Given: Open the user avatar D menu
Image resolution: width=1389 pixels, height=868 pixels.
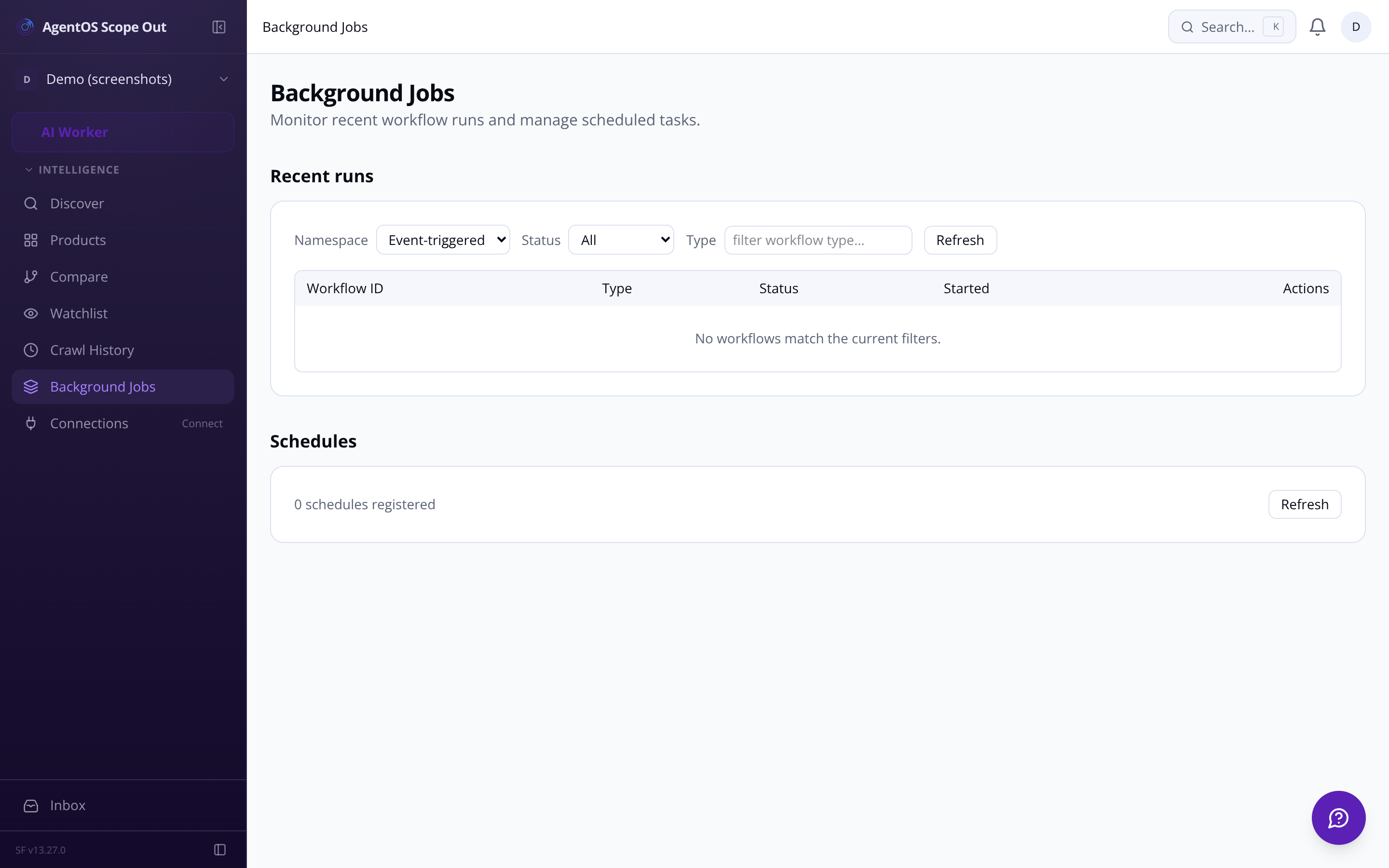Looking at the screenshot, I should pyautogui.click(x=1356, y=27).
